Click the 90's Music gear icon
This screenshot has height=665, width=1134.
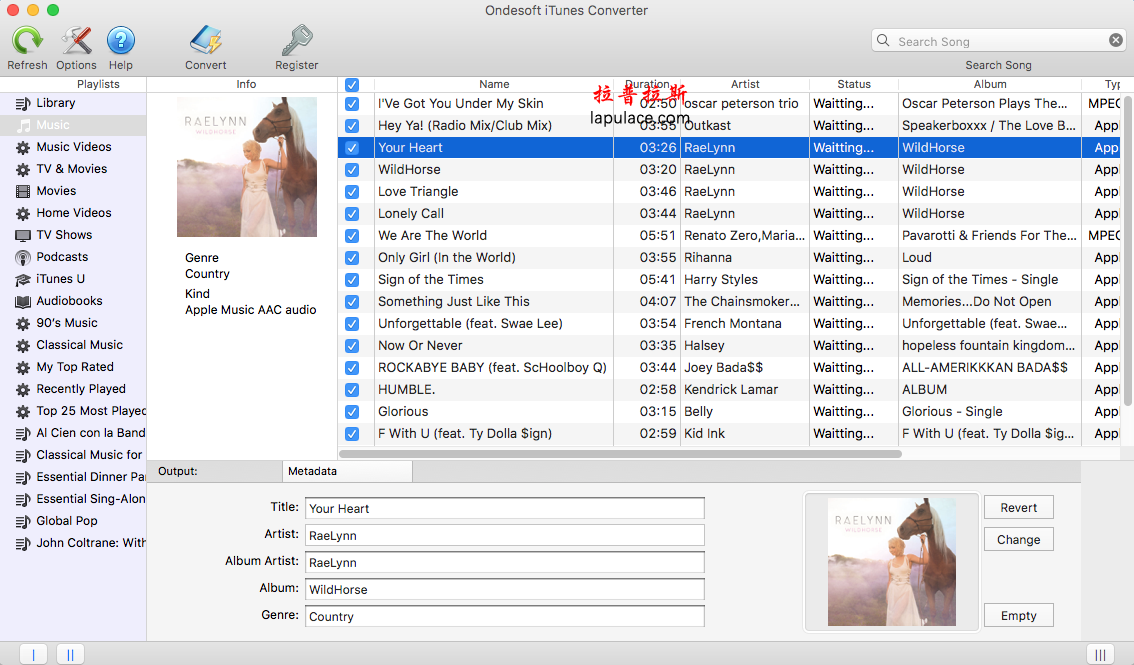point(23,324)
